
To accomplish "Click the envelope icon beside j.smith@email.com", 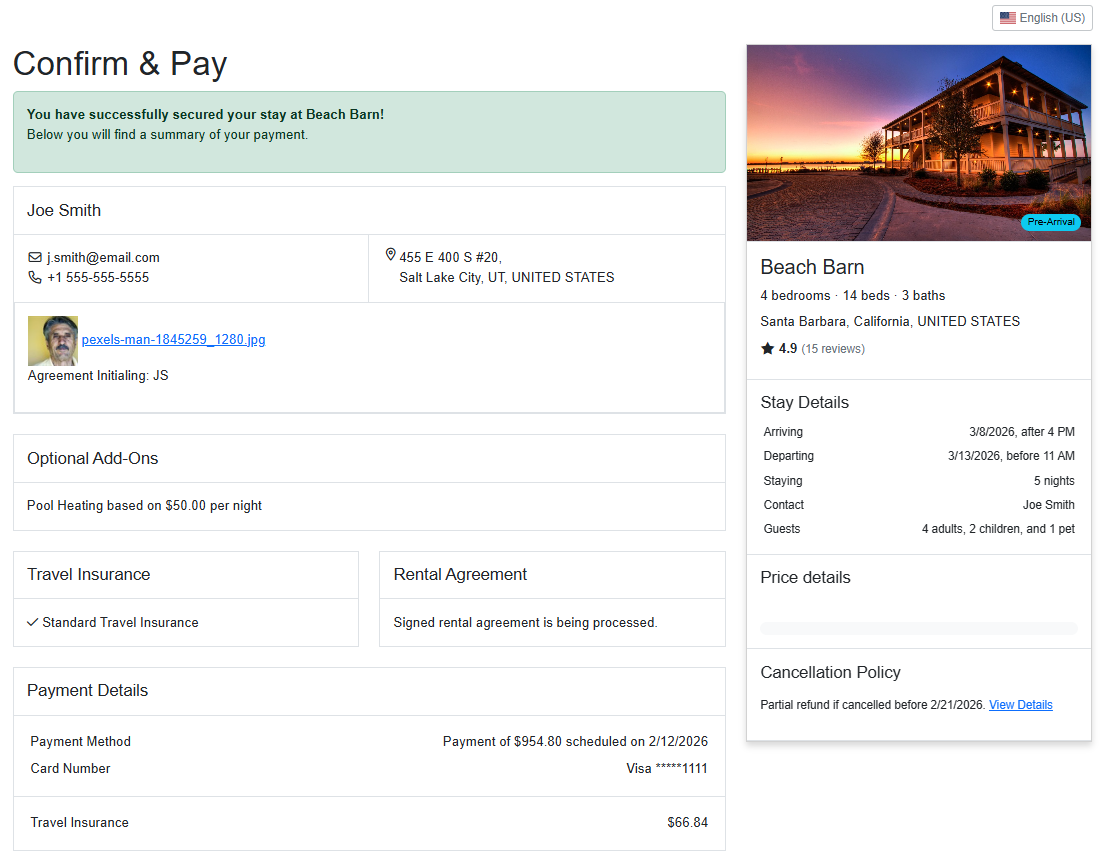I will coord(33,257).
